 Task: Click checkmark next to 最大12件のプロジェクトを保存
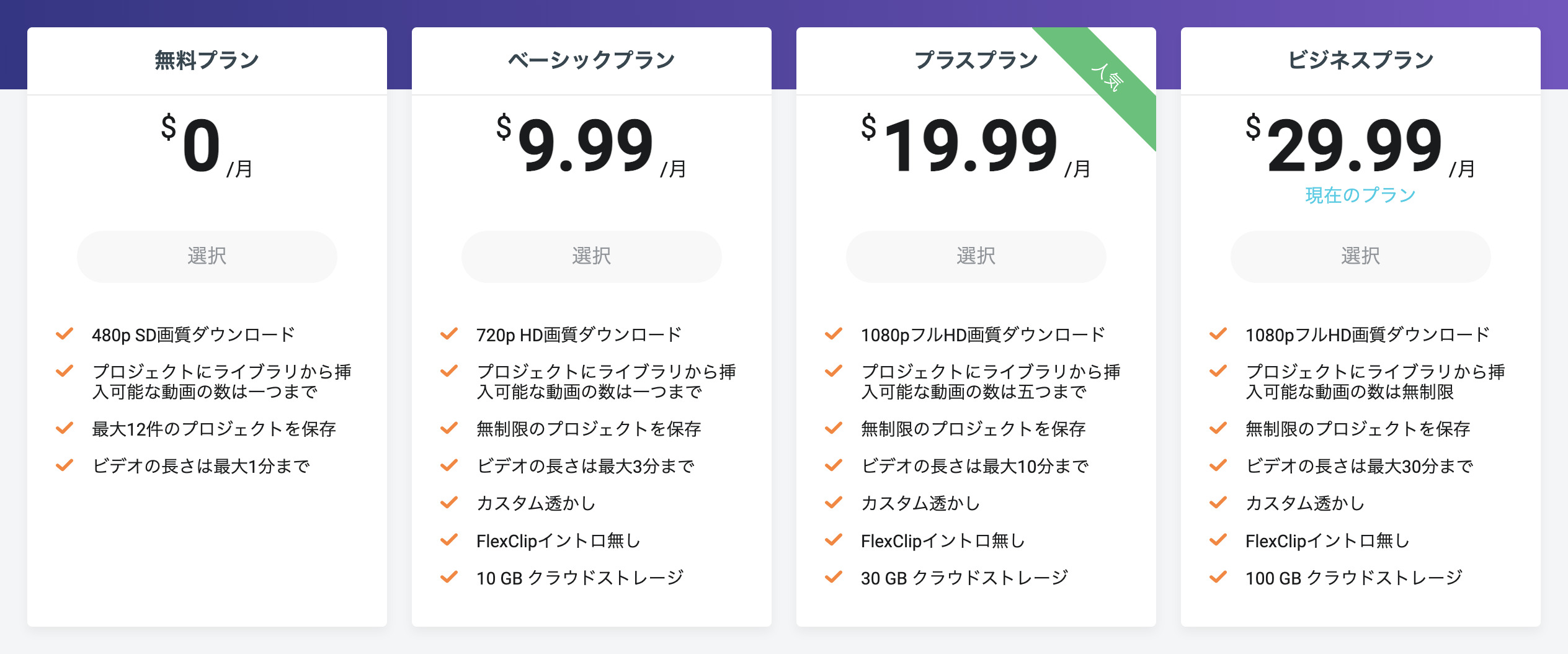click(x=65, y=429)
